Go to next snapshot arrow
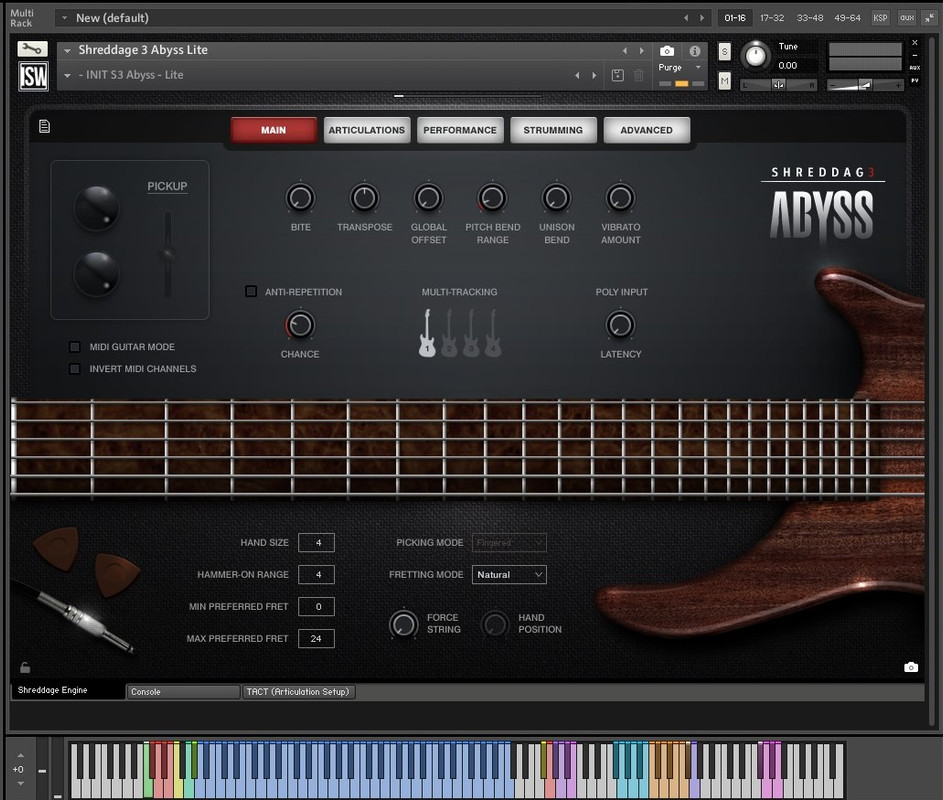 (x=594, y=75)
